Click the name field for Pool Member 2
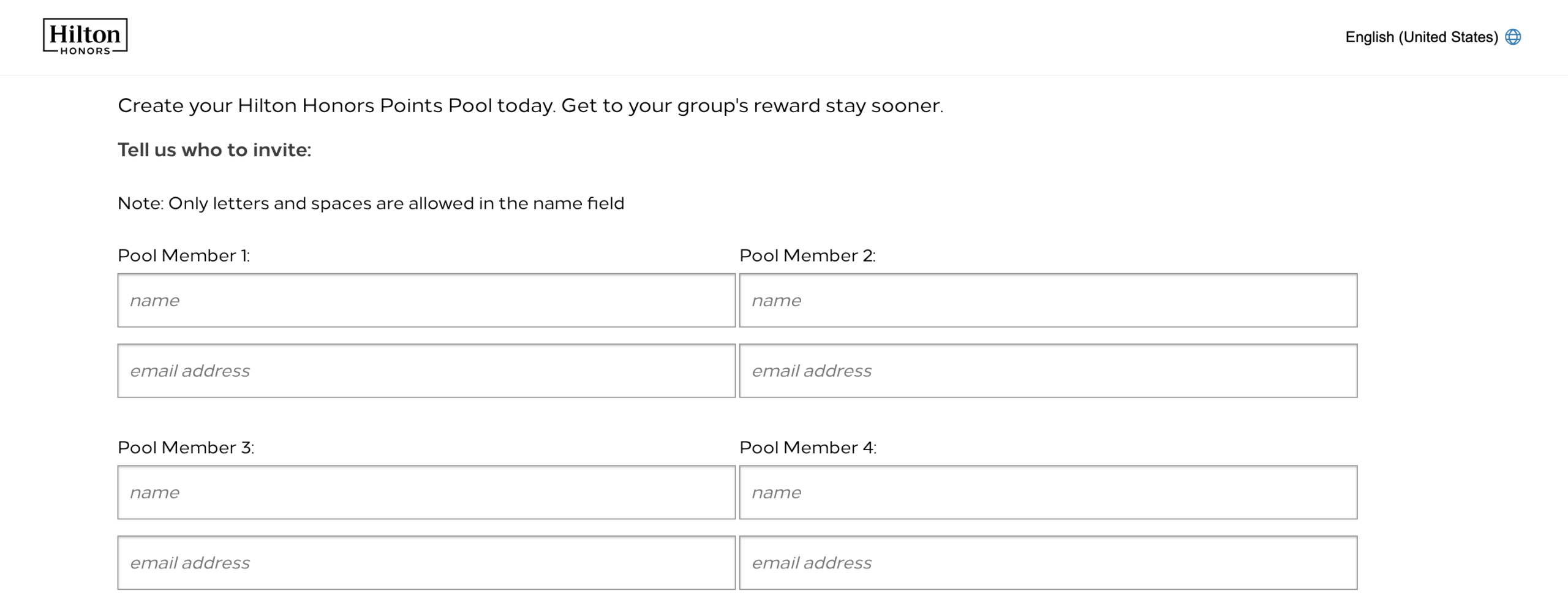The width and height of the screenshot is (1568, 607). (1048, 300)
